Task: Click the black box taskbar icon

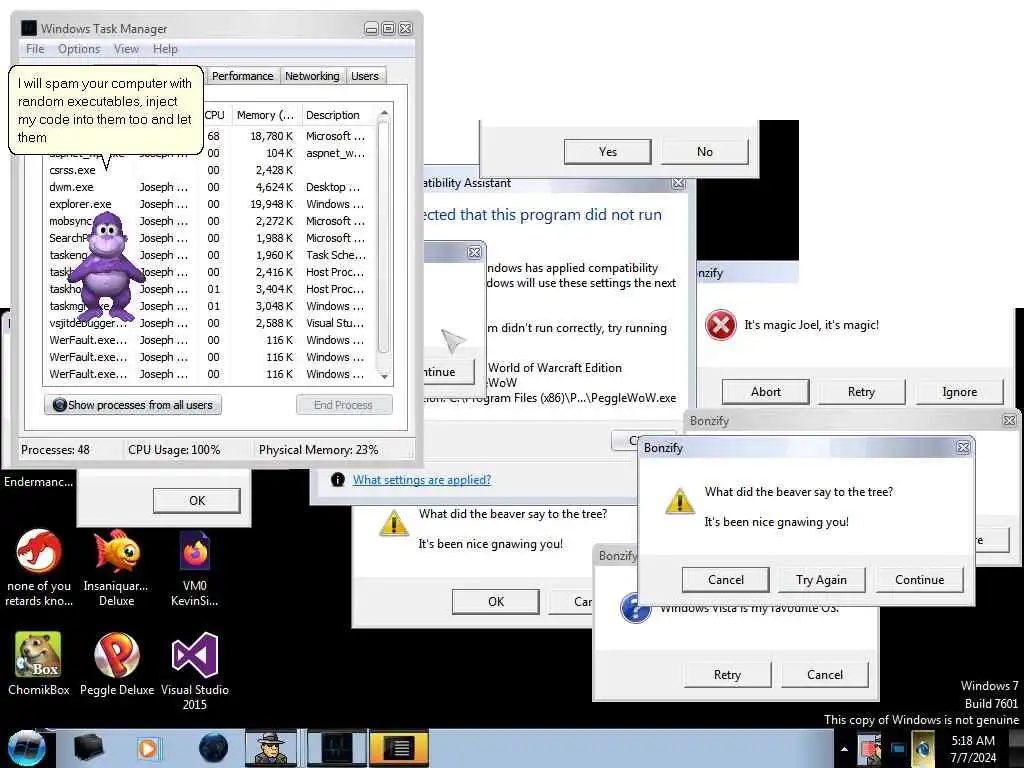Action: (88, 748)
